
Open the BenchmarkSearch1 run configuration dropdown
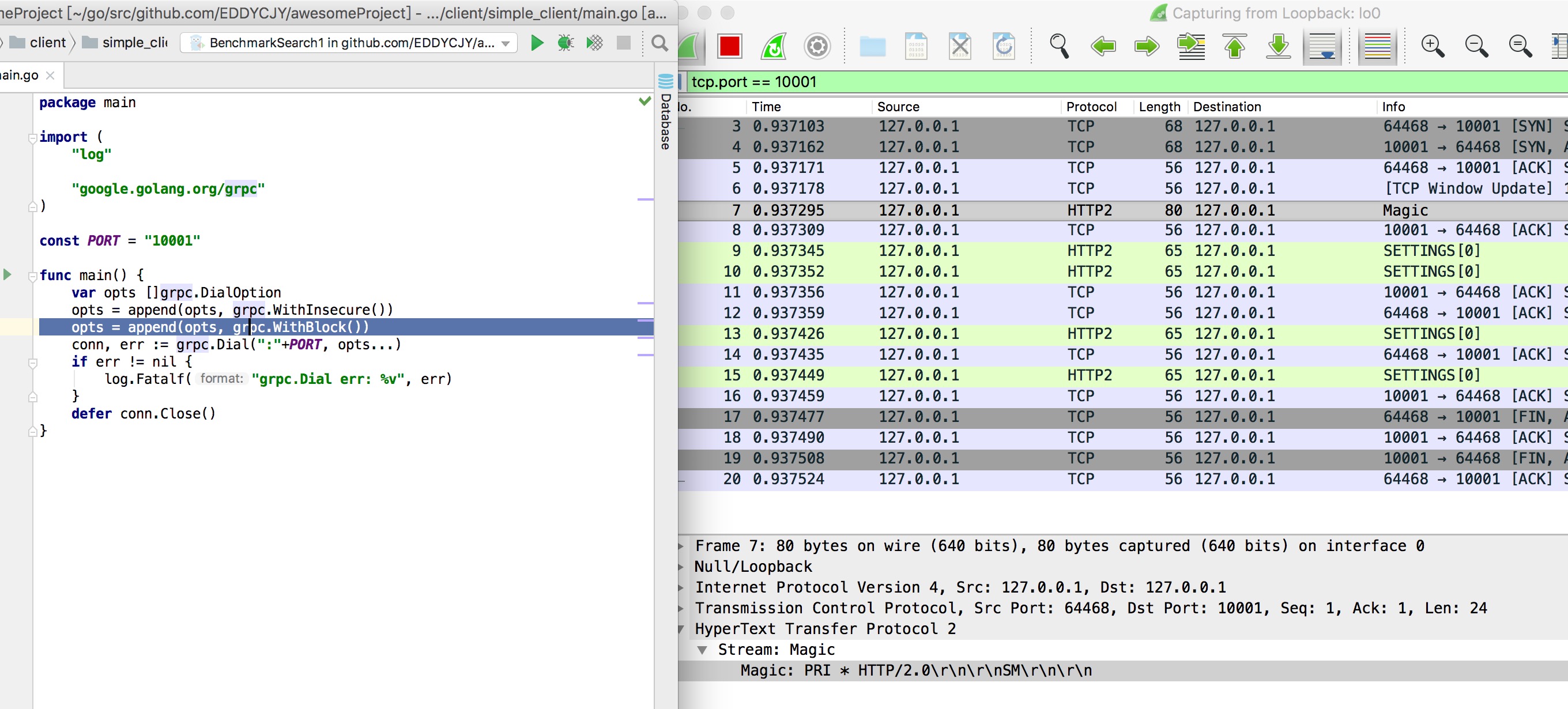pyautogui.click(x=349, y=43)
